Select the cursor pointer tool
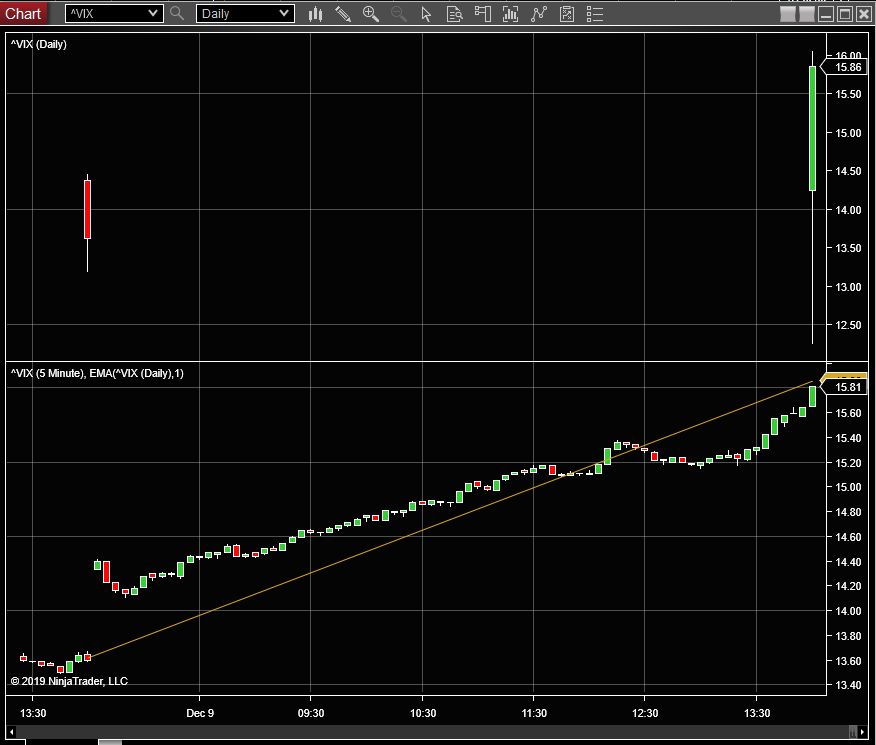This screenshot has height=745, width=876. pyautogui.click(x=426, y=14)
